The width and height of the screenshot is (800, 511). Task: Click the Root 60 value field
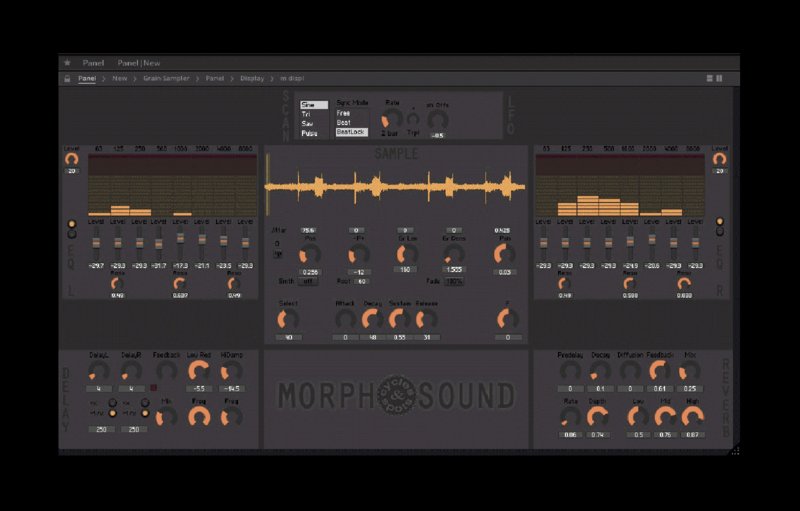pos(361,282)
